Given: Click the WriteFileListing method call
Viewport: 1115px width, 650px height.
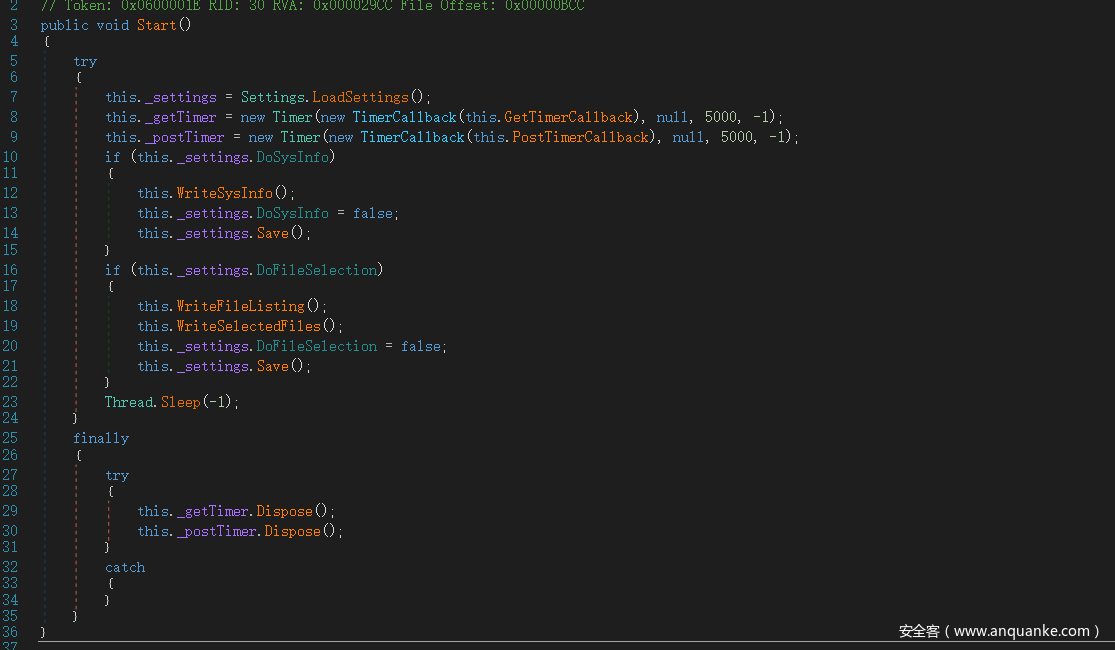Looking at the screenshot, I should click(x=240, y=306).
